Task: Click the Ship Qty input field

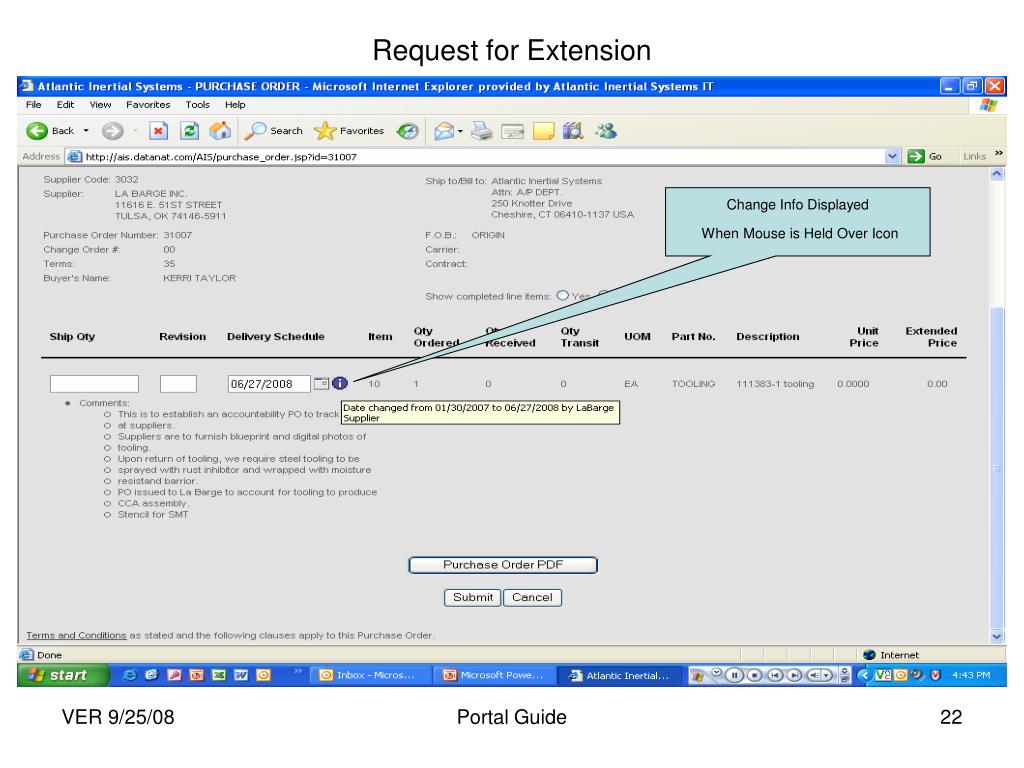Action: (x=95, y=383)
